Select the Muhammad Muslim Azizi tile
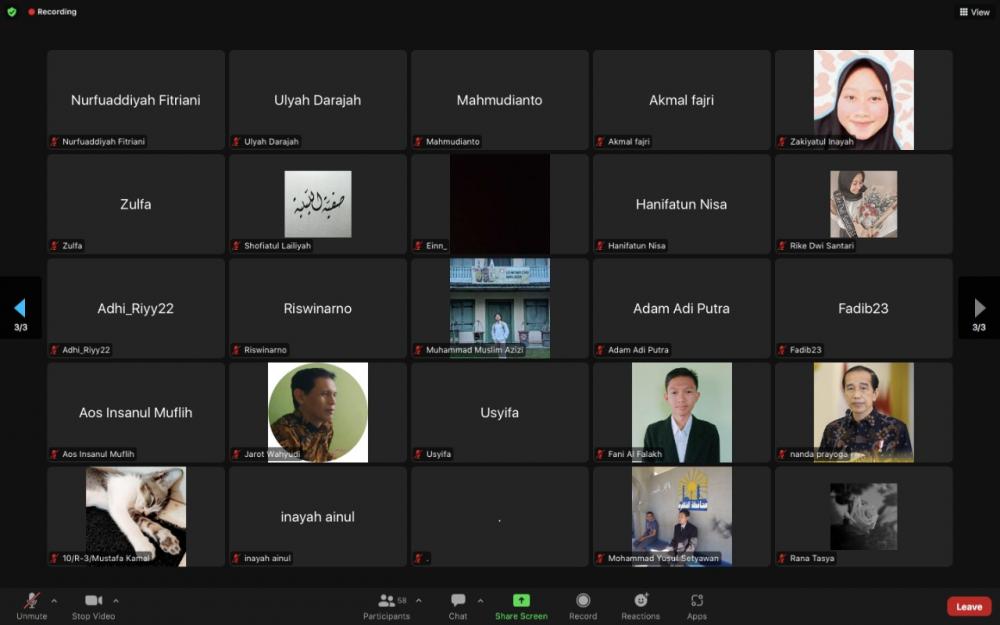This screenshot has width=1000, height=625. [x=499, y=308]
